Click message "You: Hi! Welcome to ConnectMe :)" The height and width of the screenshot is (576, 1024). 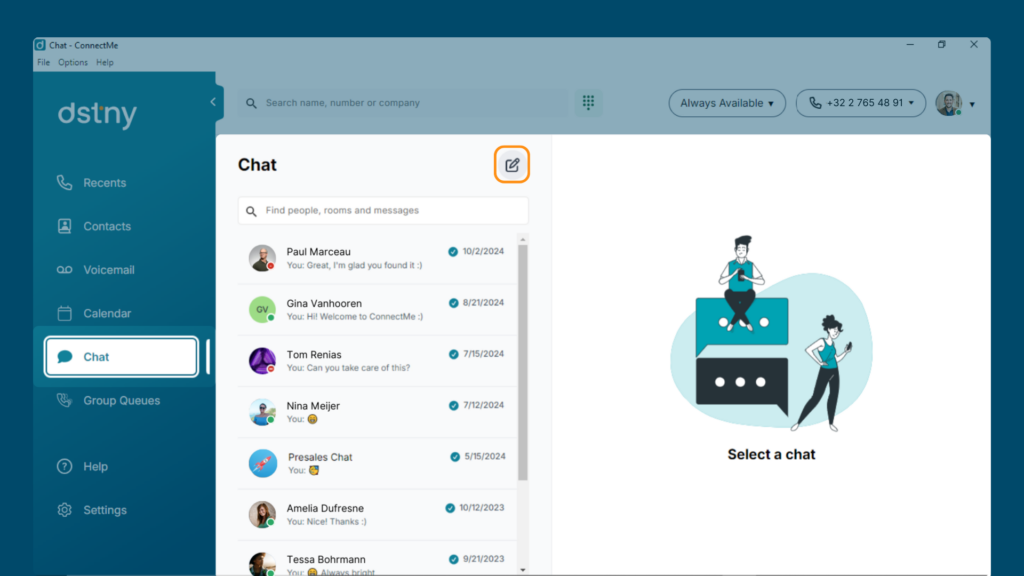tap(355, 317)
